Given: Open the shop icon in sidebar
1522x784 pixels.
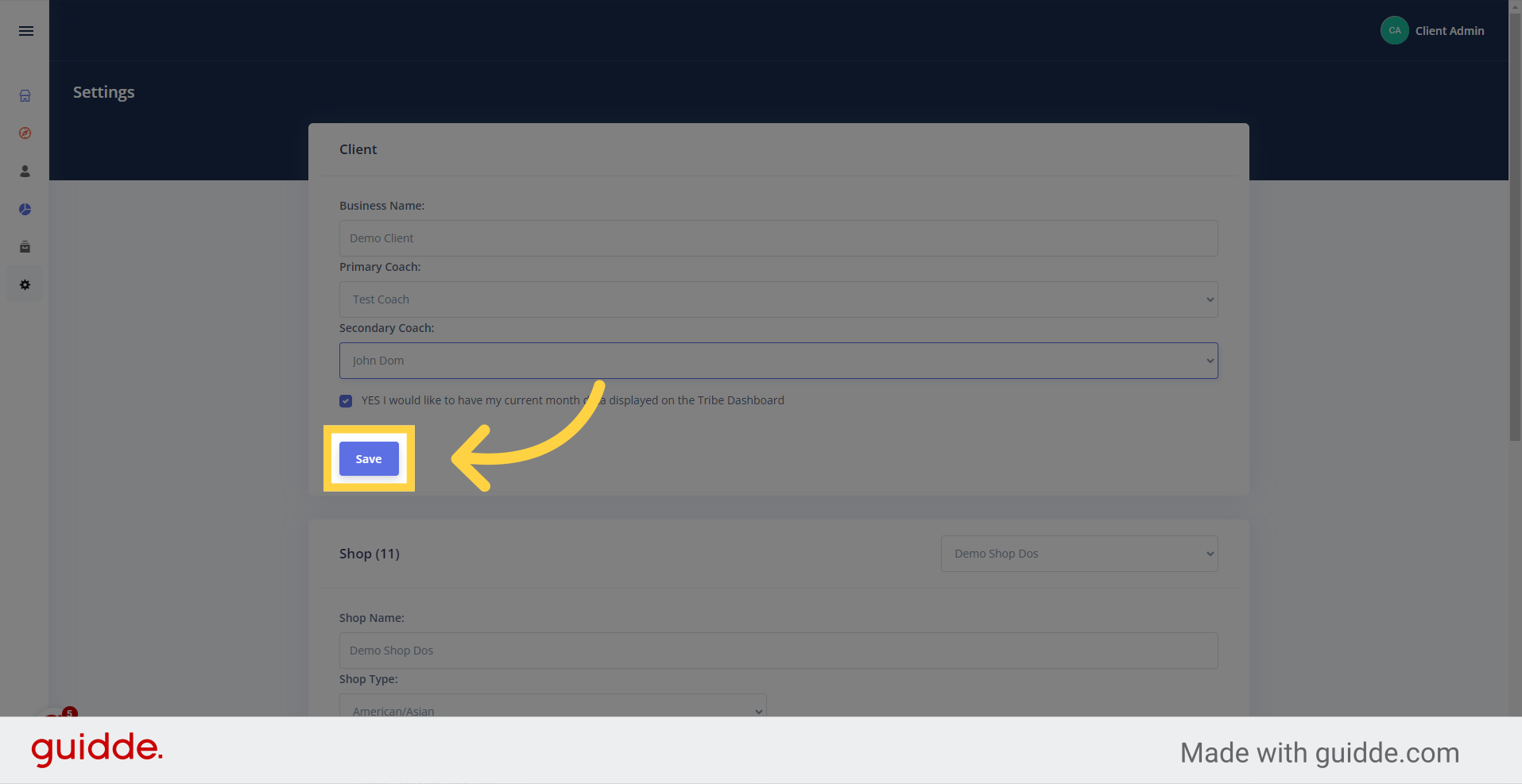Looking at the screenshot, I should point(25,95).
